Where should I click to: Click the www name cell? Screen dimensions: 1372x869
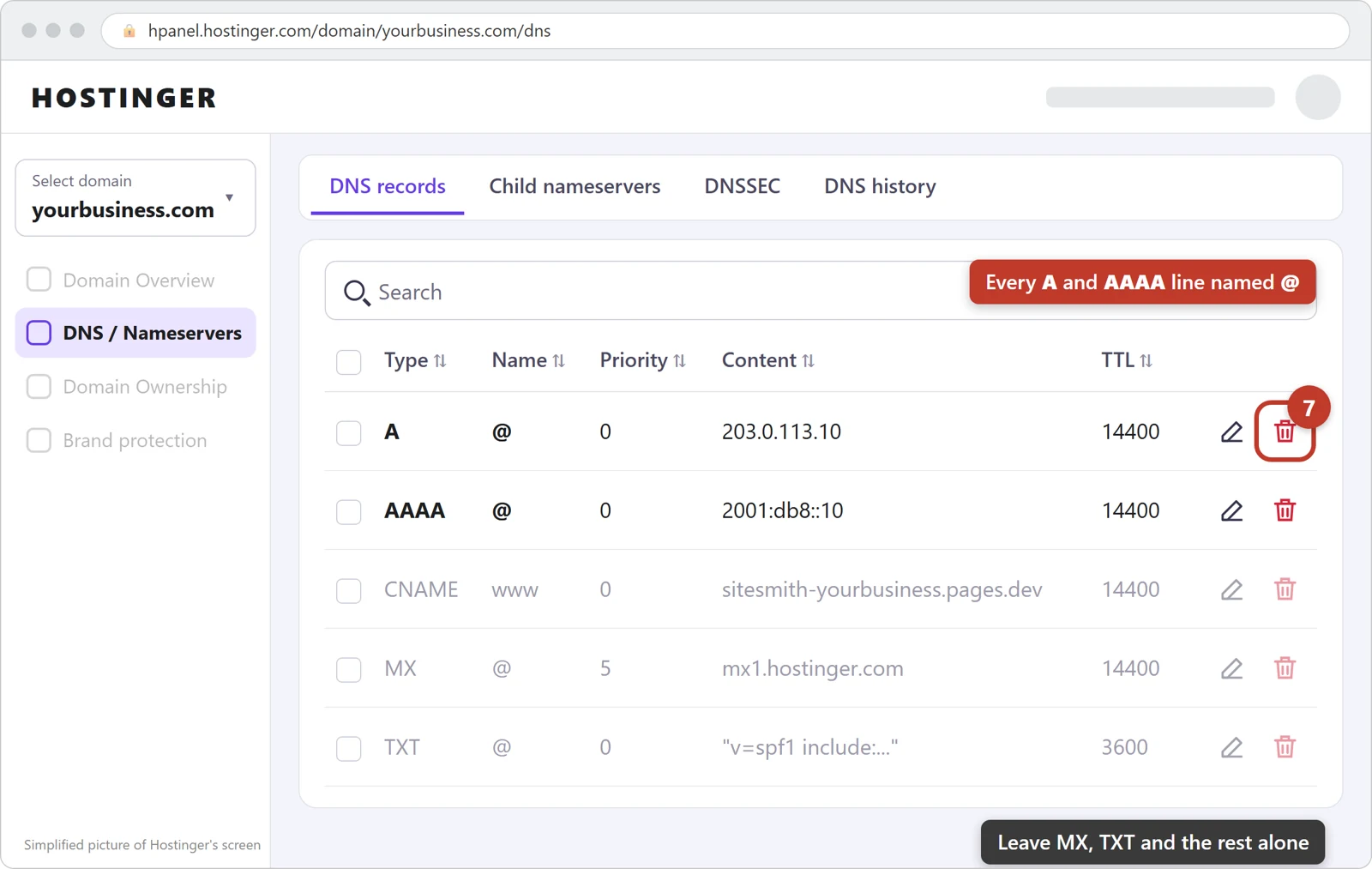click(x=514, y=590)
